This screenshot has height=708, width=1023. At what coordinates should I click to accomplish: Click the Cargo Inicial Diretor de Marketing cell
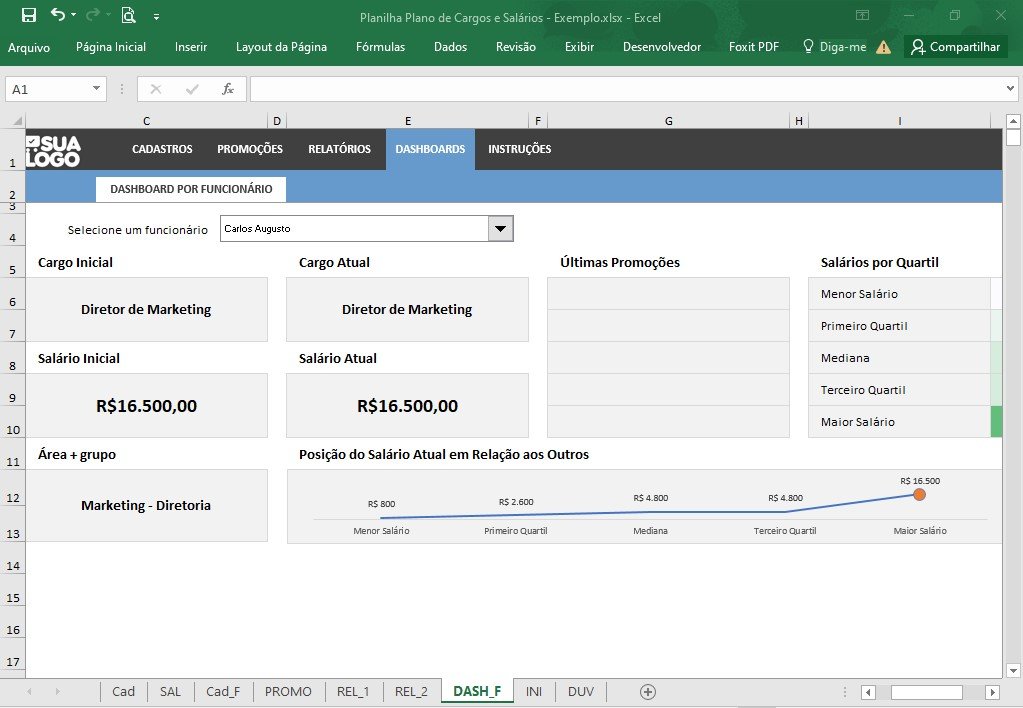click(x=146, y=309)
